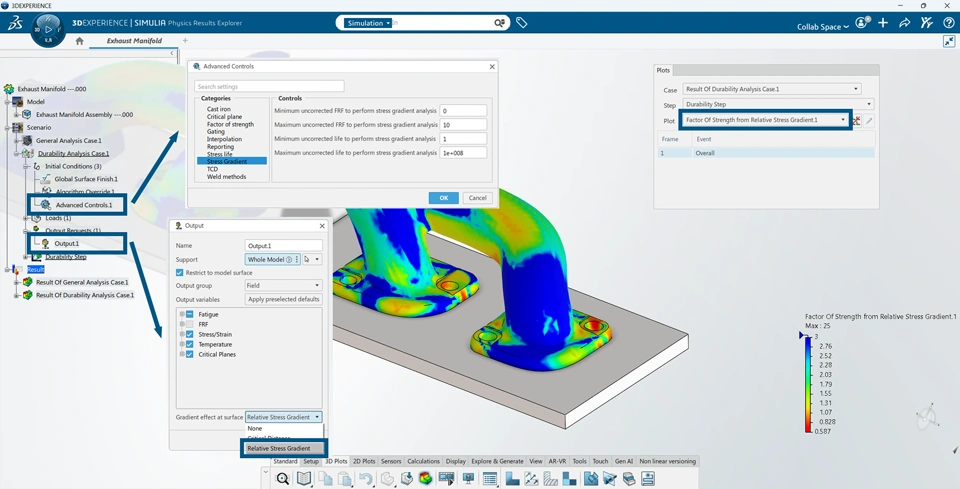Screen dimensions: 960x489
Task: Click the presentation screen icon in bottom toolbar
Action: pyautogui.click(x=468, y=479)
